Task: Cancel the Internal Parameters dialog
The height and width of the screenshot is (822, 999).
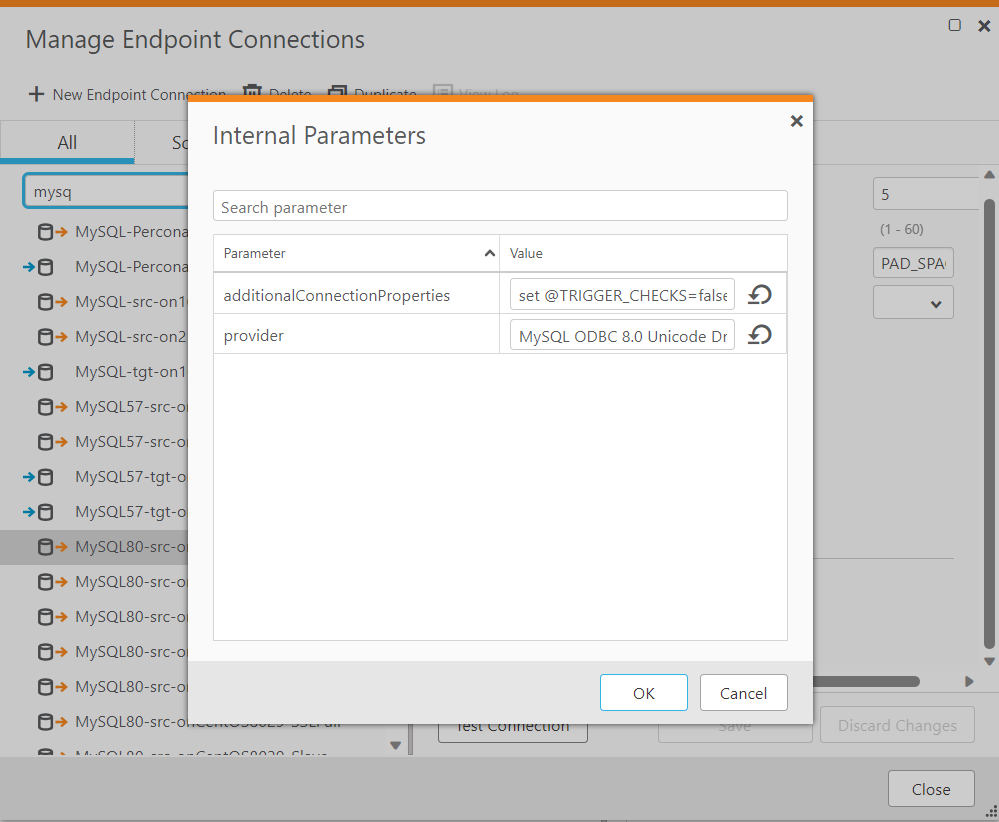Action: [743, 693]
